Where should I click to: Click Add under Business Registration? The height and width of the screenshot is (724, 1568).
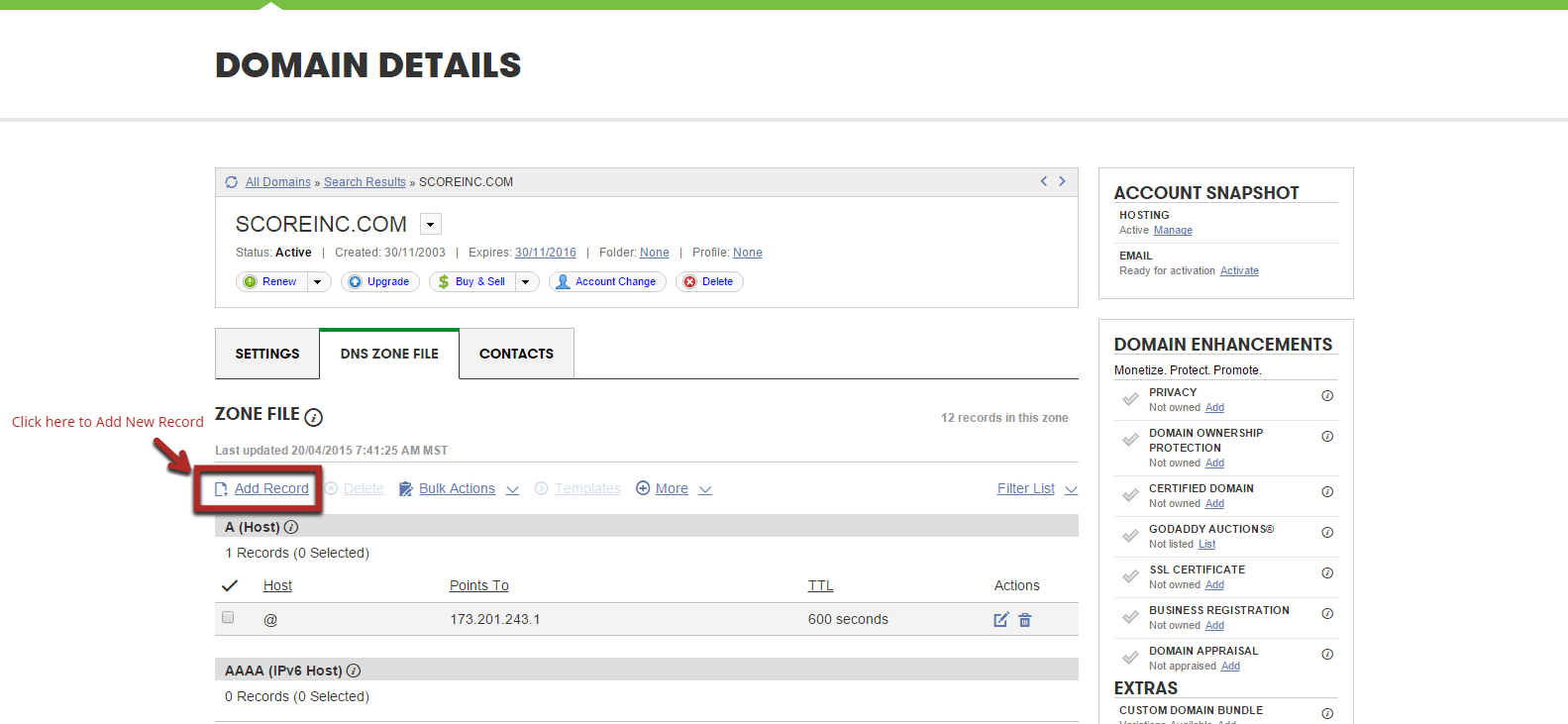(1214, 625)
